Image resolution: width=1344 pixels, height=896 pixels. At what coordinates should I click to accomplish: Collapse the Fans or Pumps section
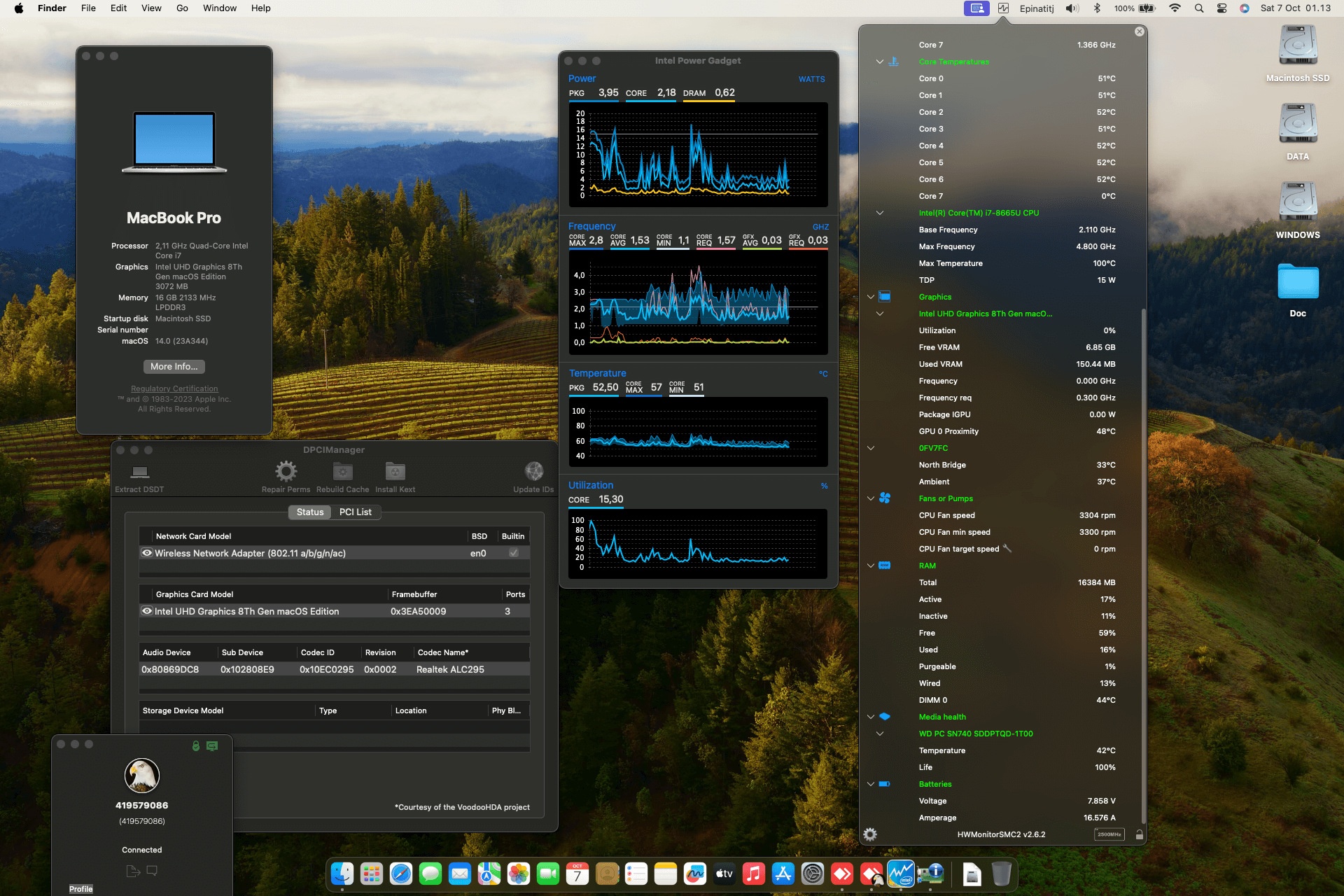871,498
